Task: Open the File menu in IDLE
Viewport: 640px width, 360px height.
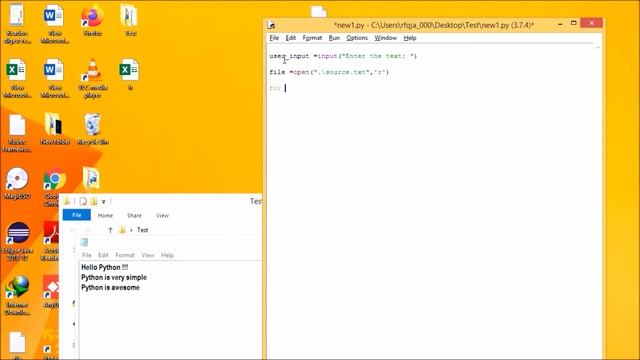Action: click(274, 38)
